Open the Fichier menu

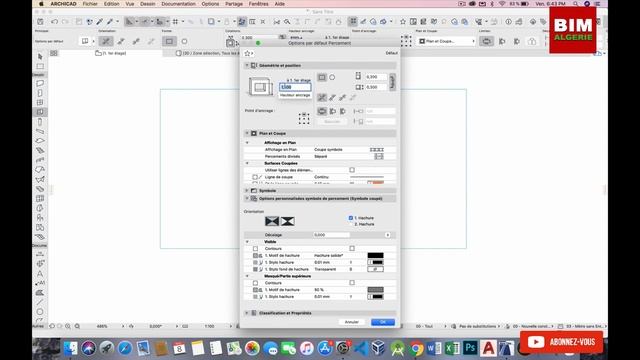click(90, 4)
